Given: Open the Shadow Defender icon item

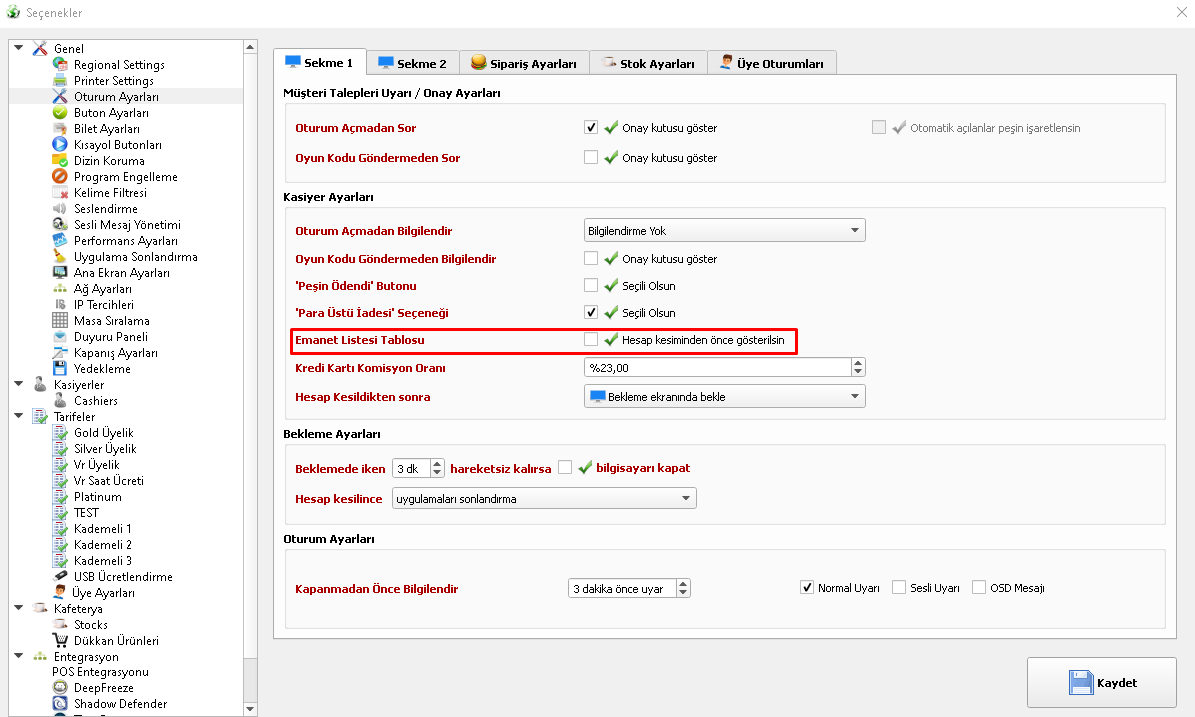Looking at the screenshot, I should (x=60, y=704).
